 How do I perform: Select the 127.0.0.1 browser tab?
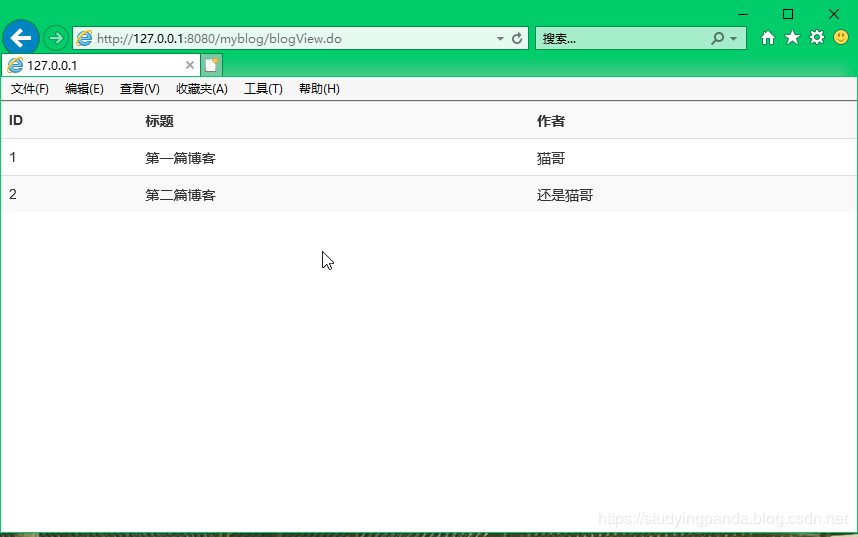[101, 65]
